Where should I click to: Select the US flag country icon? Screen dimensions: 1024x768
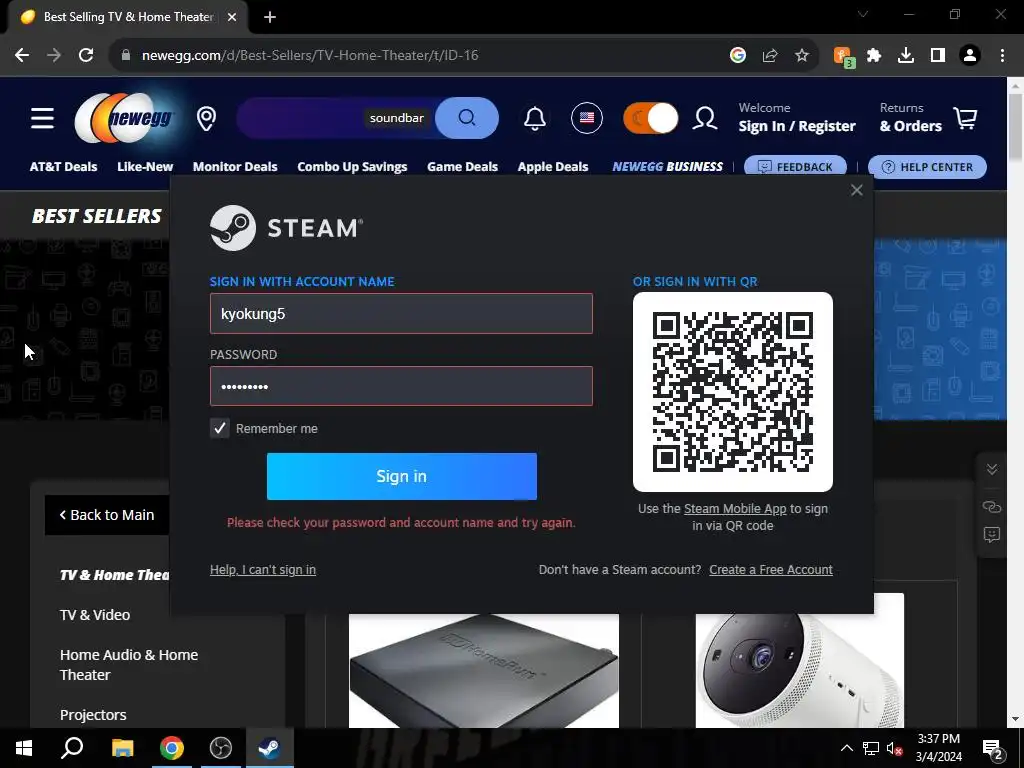coord(586,118)
